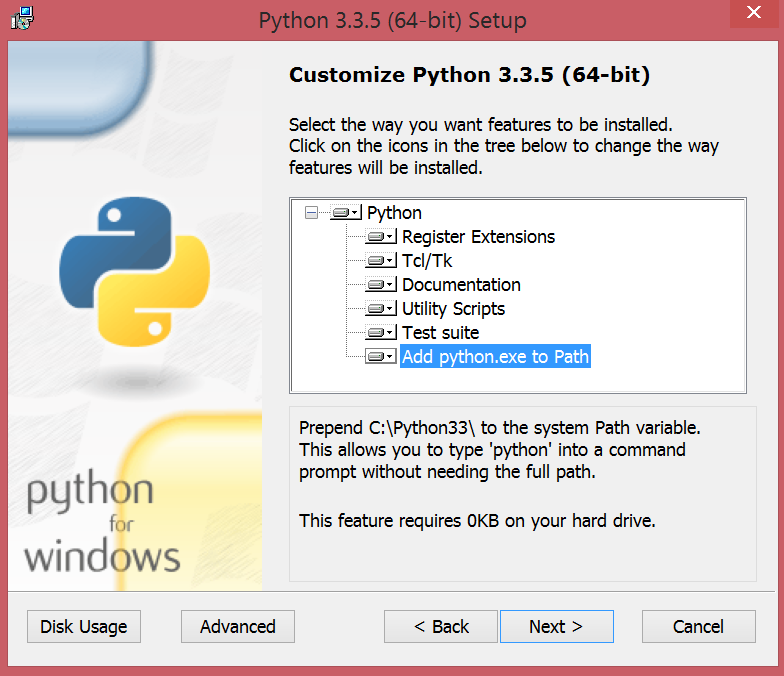Viewport: 784px width, 676px height.
Task: Go back with the Back button
Action: (441, 627)
